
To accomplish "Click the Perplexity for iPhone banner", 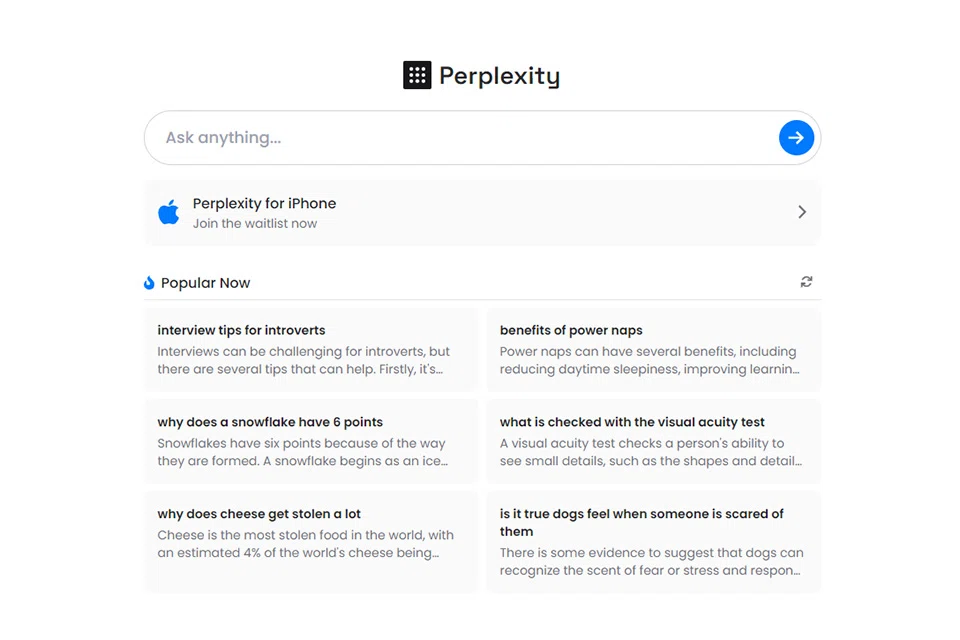I will [x=480, y=212].
